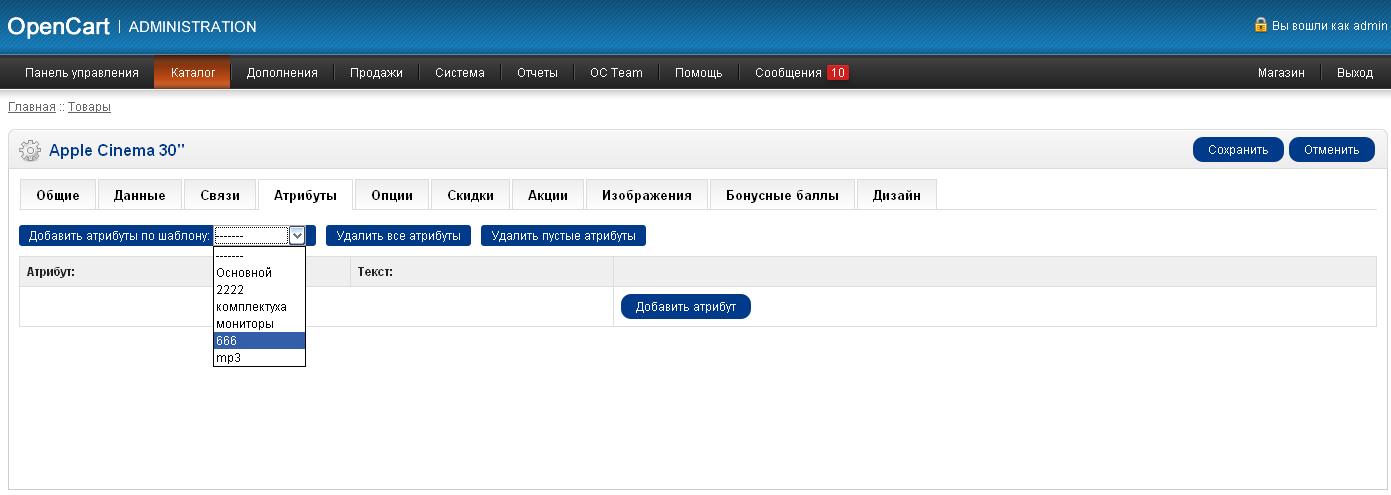Open the Система menu
The height and width of the screenshot is (495, 1391).
460,73
